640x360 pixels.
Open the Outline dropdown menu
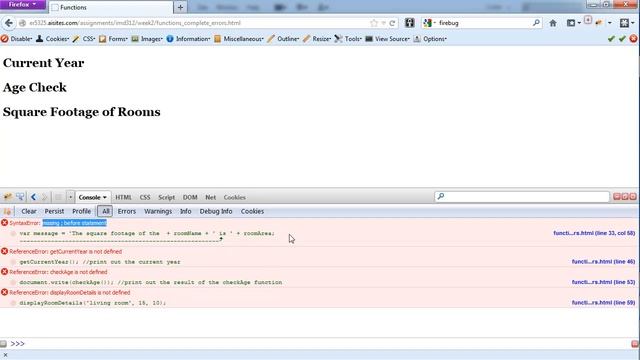click(283, 39)
